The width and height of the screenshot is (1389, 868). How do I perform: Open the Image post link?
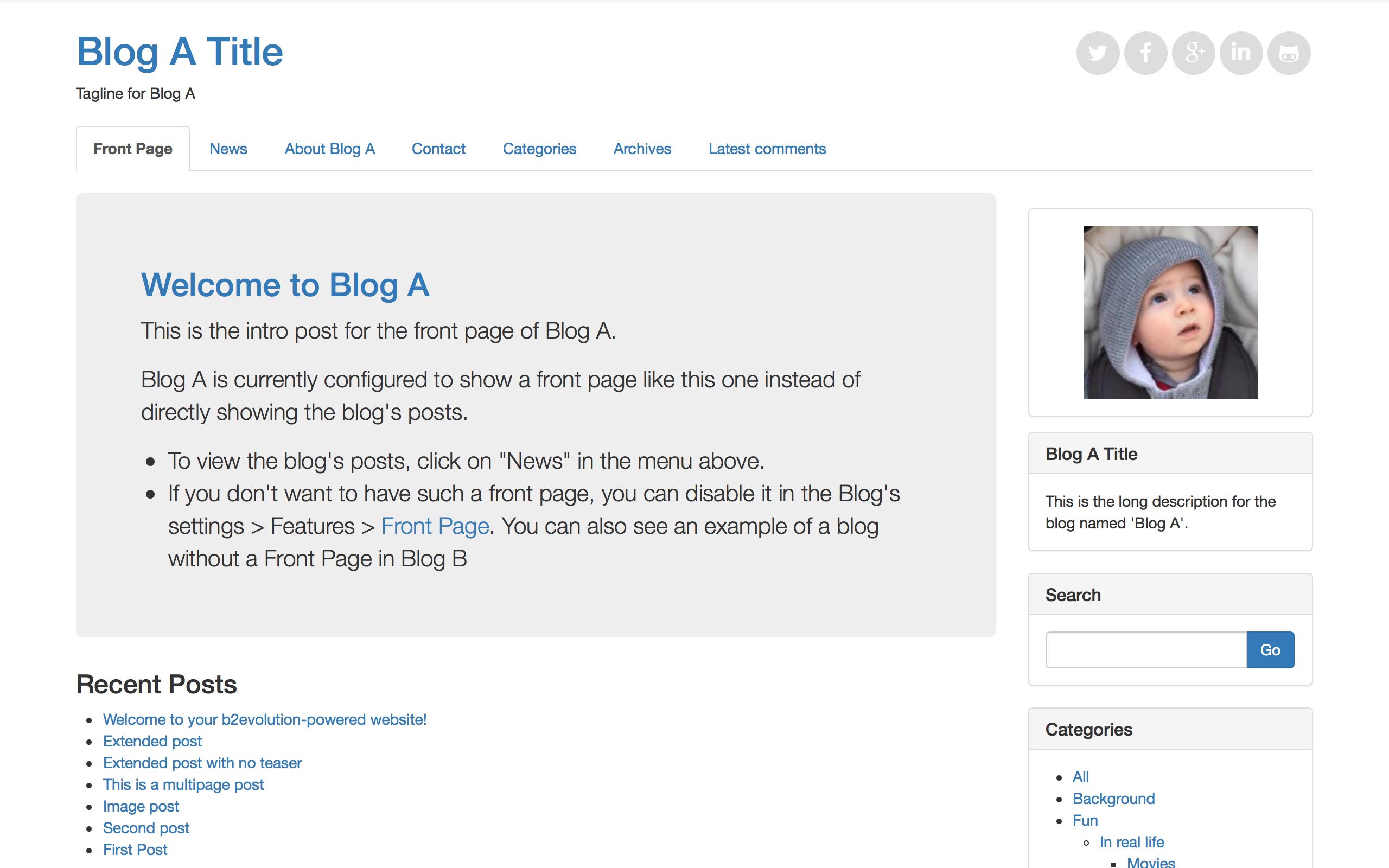(x=141, y=807)
